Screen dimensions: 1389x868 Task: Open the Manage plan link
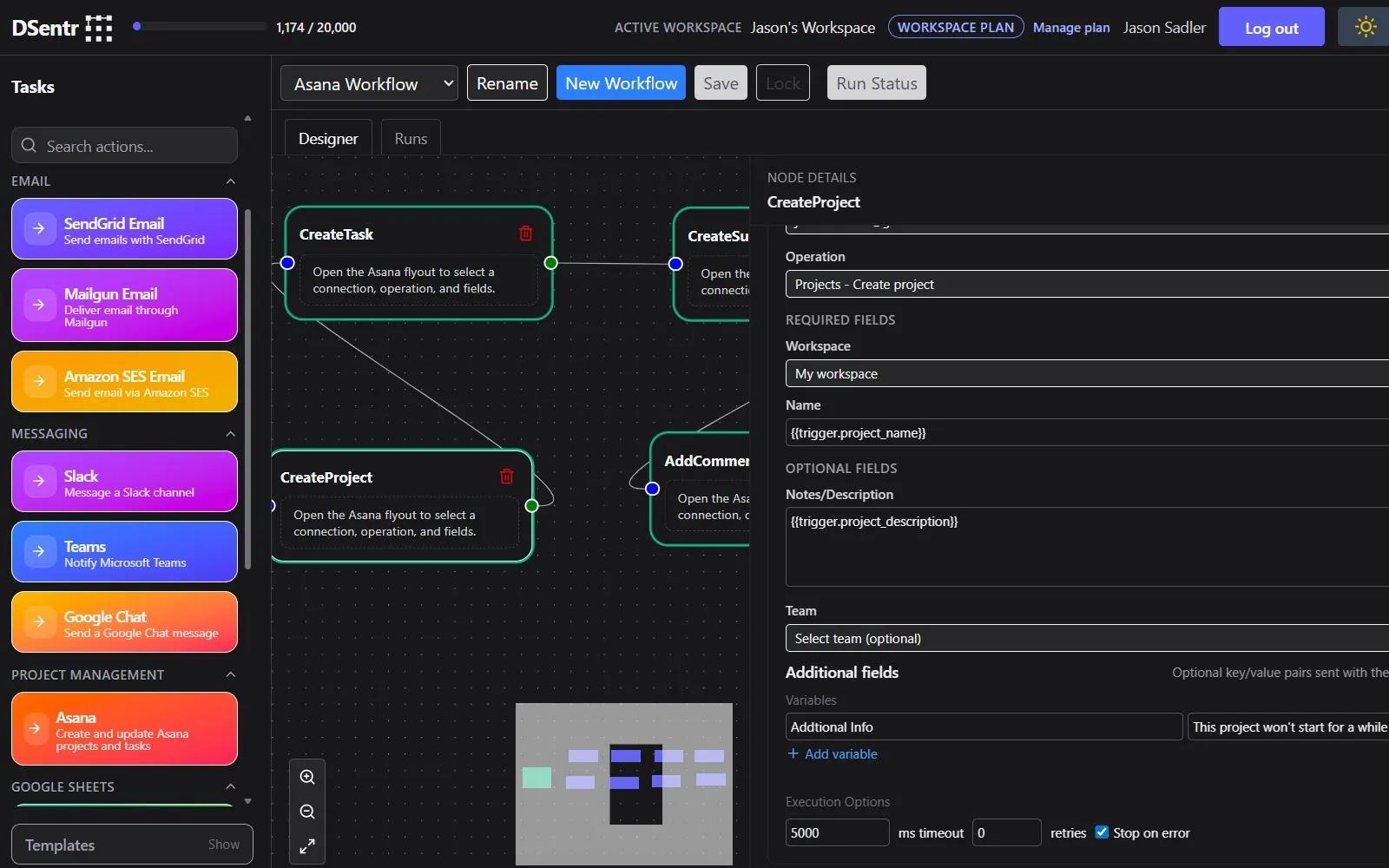[x=1070, y=28]
